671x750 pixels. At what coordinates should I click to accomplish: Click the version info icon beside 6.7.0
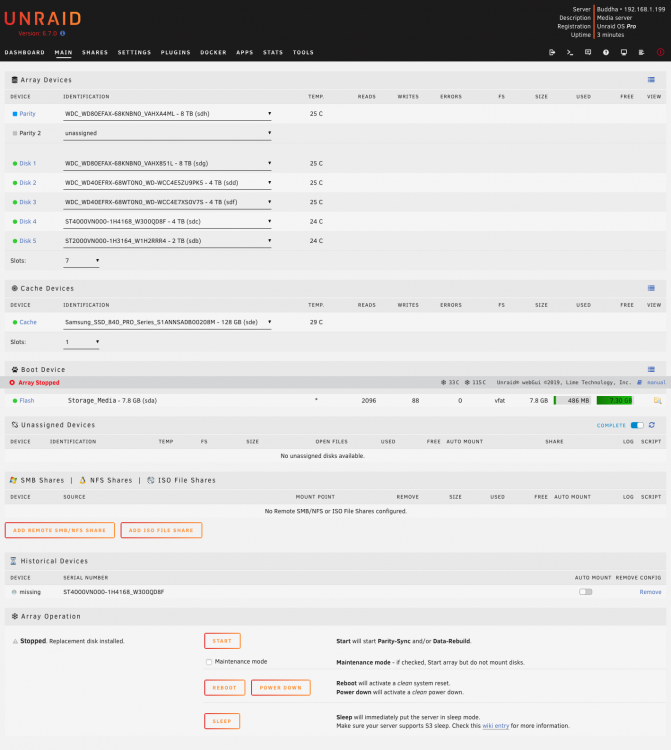pyautogui.click(x=63, y=33)
